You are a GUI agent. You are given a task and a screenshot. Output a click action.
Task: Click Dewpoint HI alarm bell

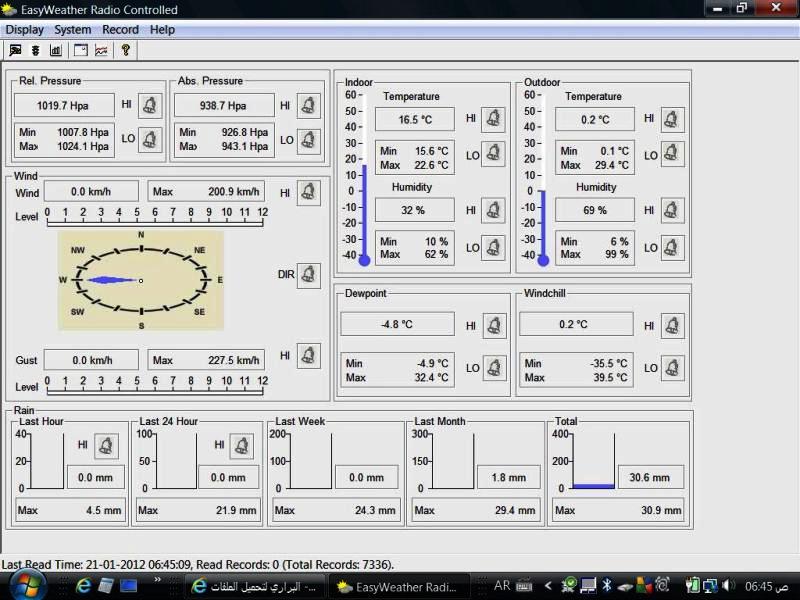(494, 326)
